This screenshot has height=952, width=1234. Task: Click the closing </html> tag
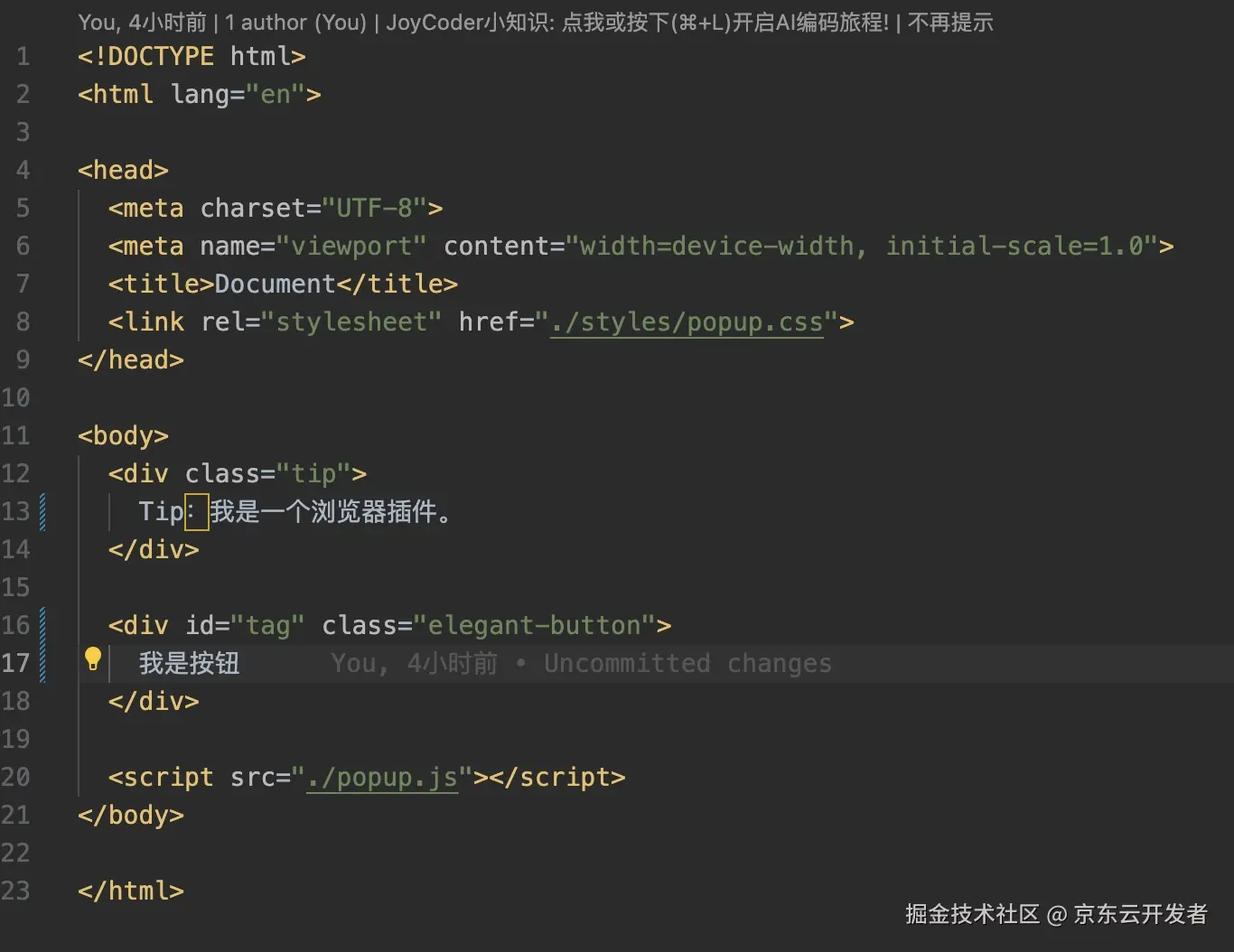point(131,891)
